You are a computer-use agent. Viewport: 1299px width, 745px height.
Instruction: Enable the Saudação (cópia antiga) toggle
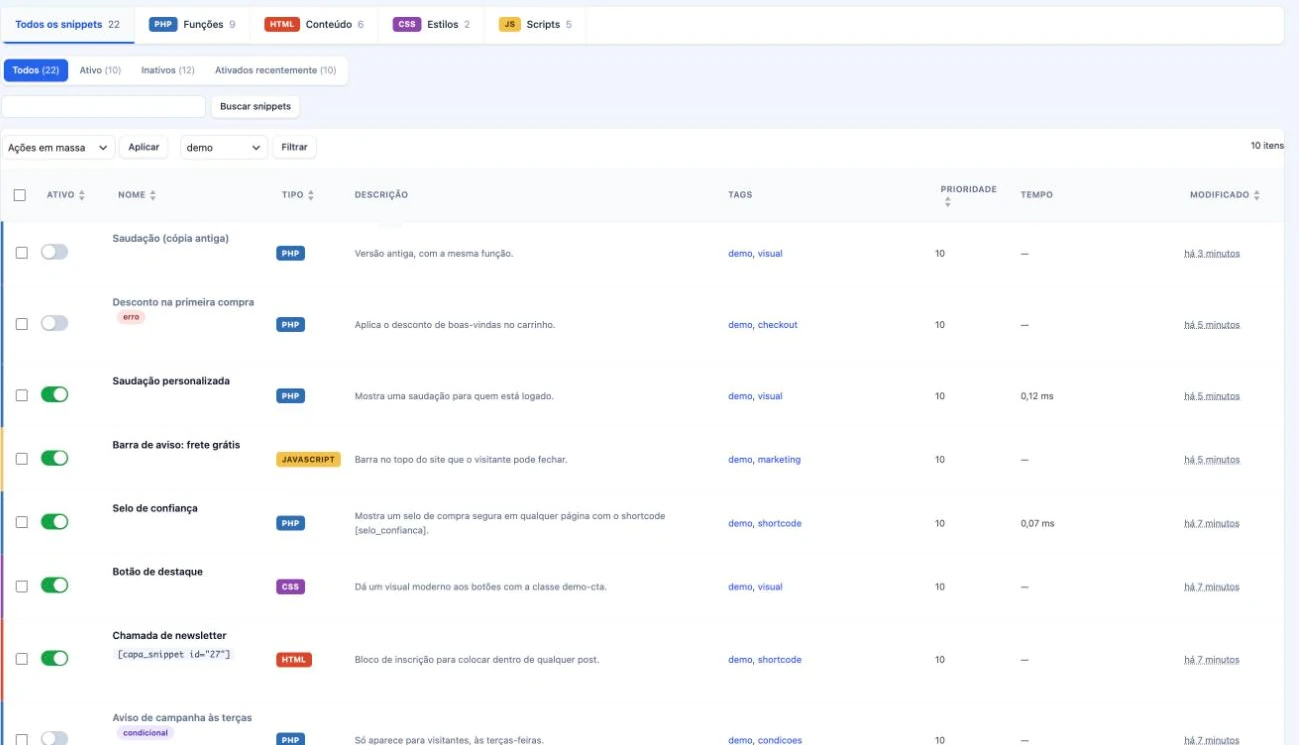point(54,253)
